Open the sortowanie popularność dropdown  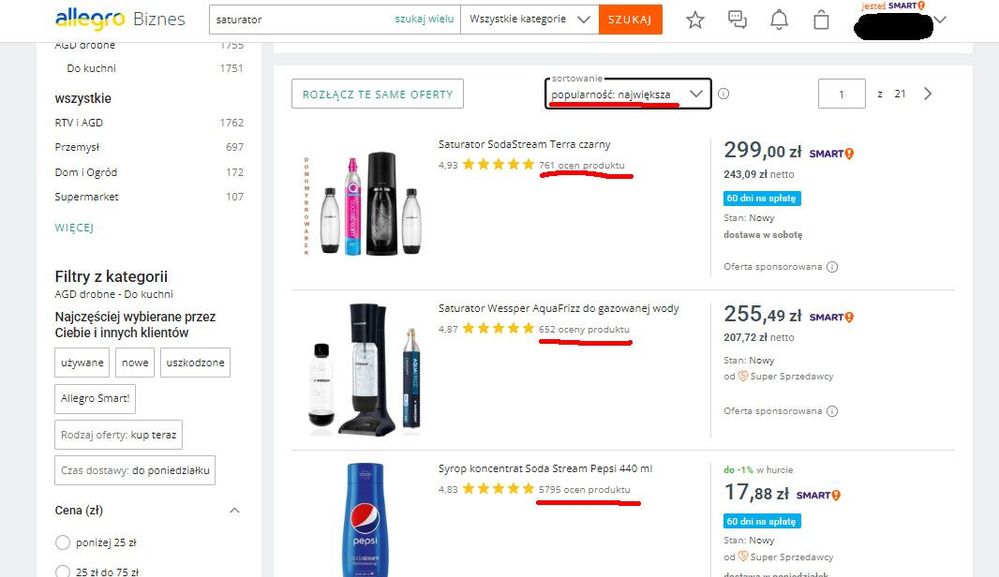[630, 94]
